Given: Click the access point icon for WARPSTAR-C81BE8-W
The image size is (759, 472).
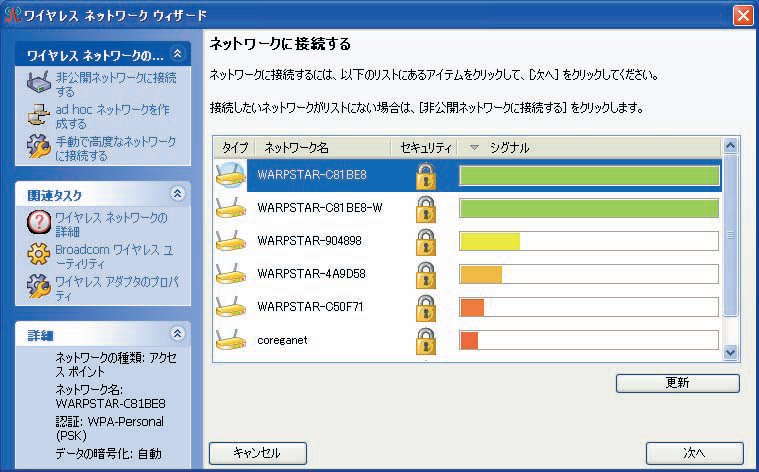Looking at the screenshot, I should pyautogui.click(x=230, y=208).
